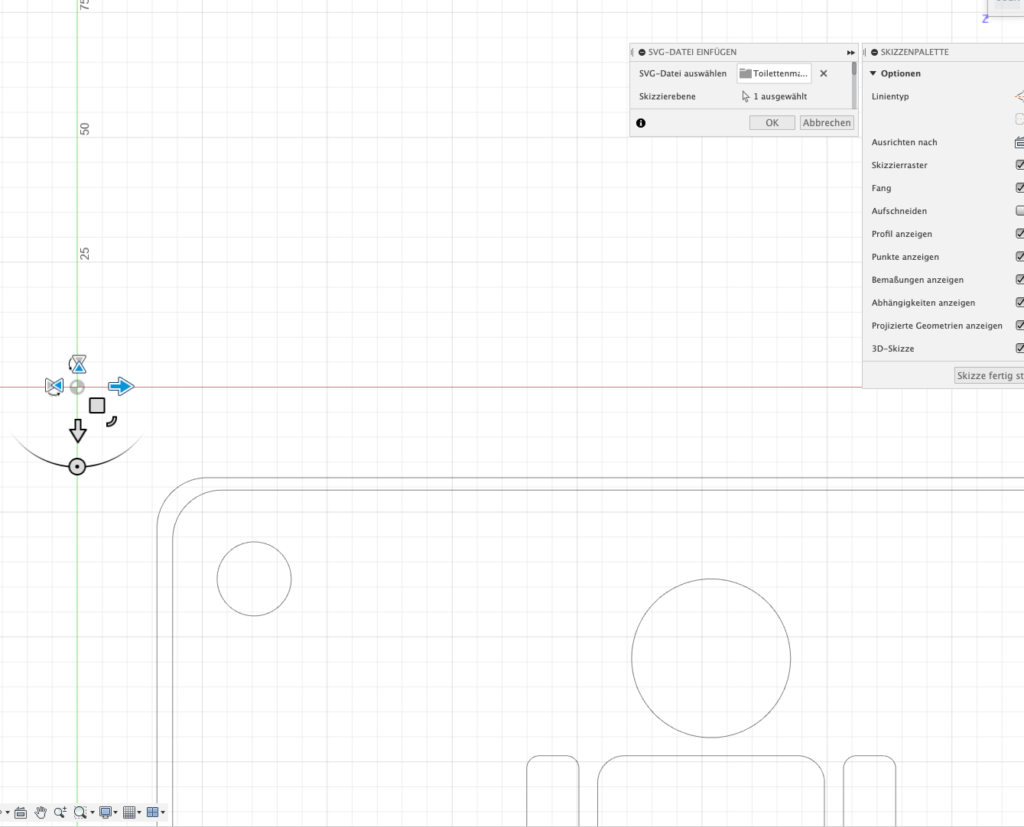Click the info icon in SVG dialog
The height and width of the screenshot is (827, 1024).
641,123
